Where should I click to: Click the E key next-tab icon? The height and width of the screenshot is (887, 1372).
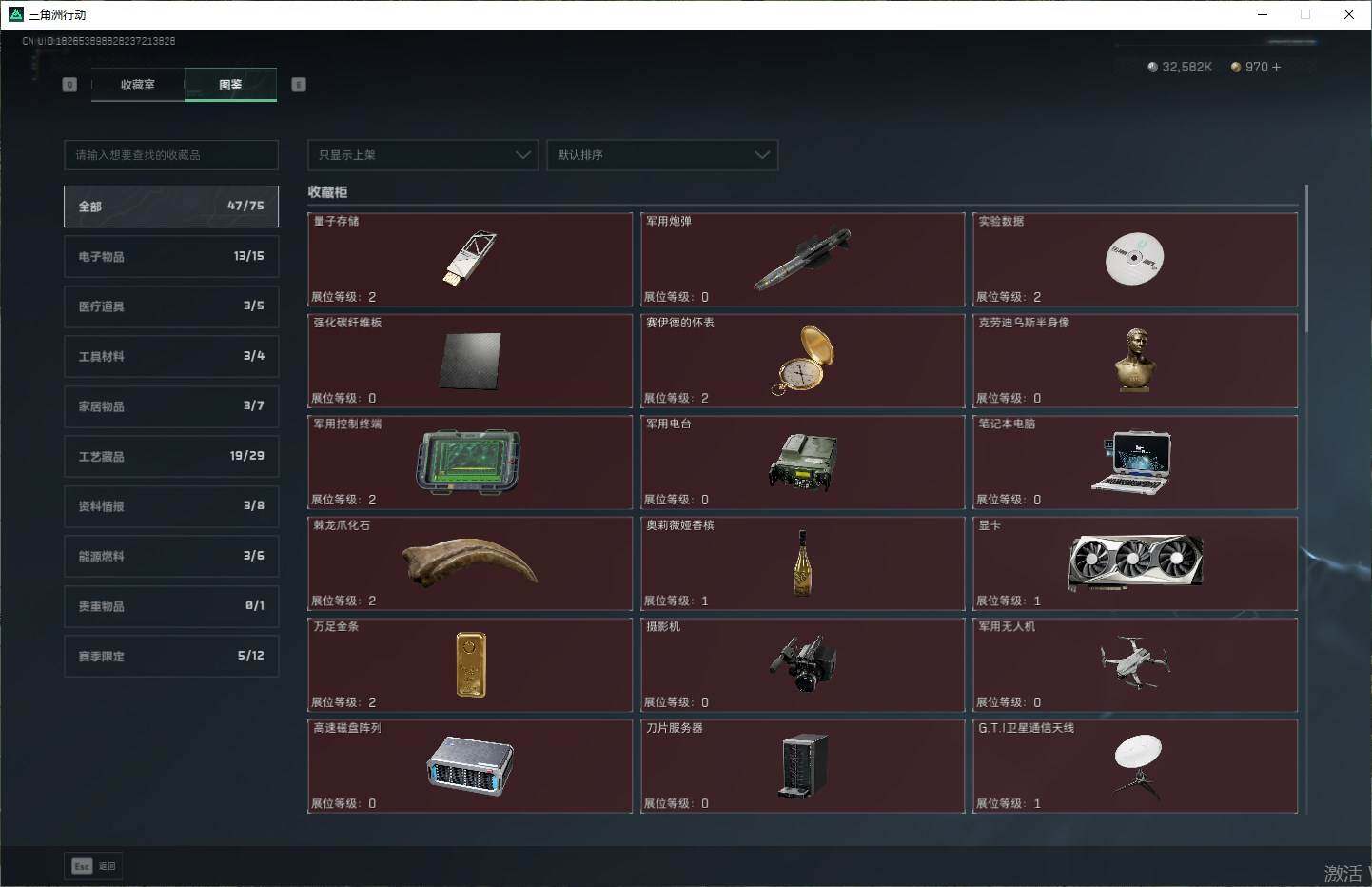[299, 85]
